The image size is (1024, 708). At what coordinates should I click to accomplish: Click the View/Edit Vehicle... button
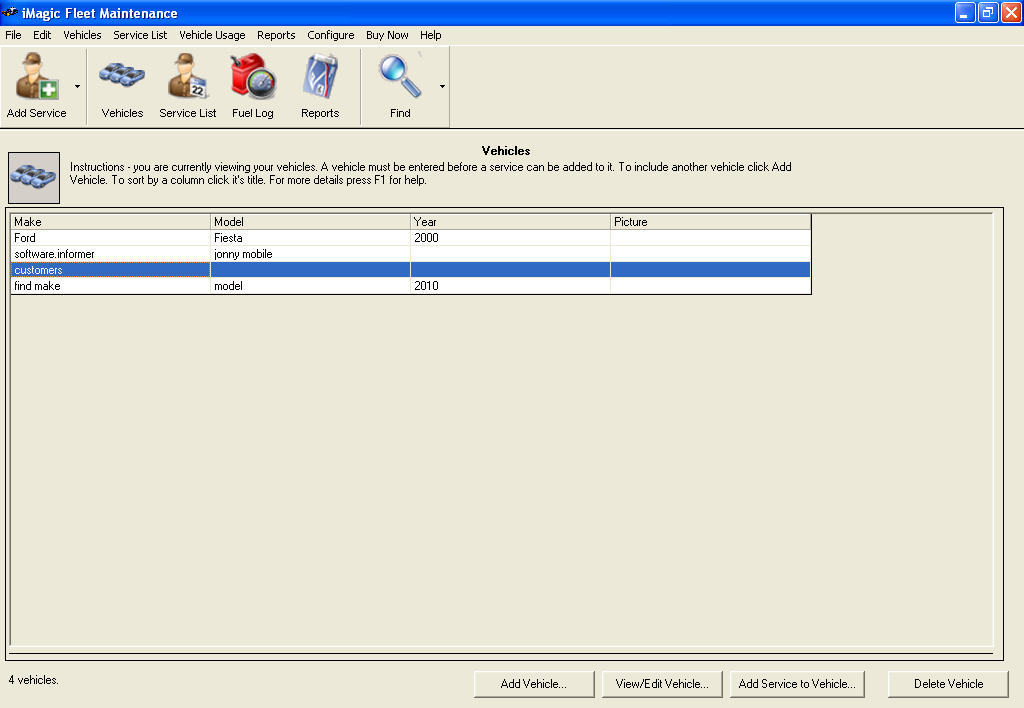click(x=662, y=684)
